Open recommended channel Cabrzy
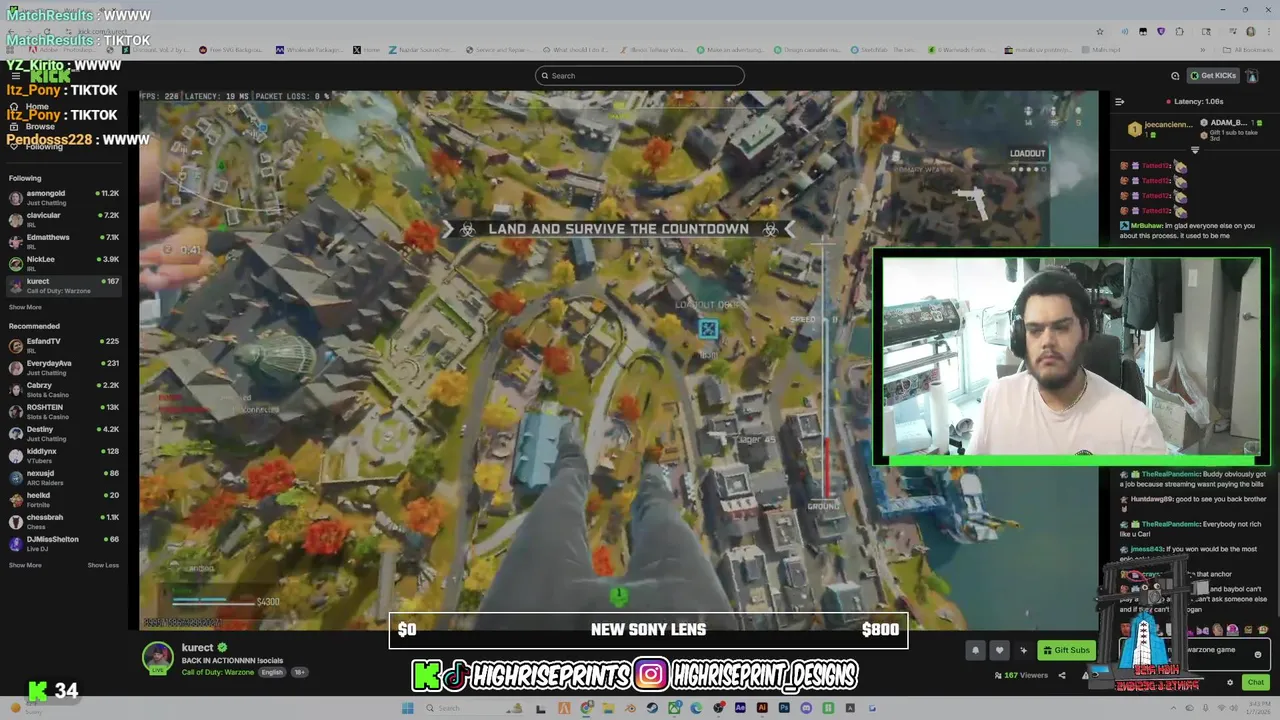This screenshot has height=720, width=1280. tap(64, 389)
